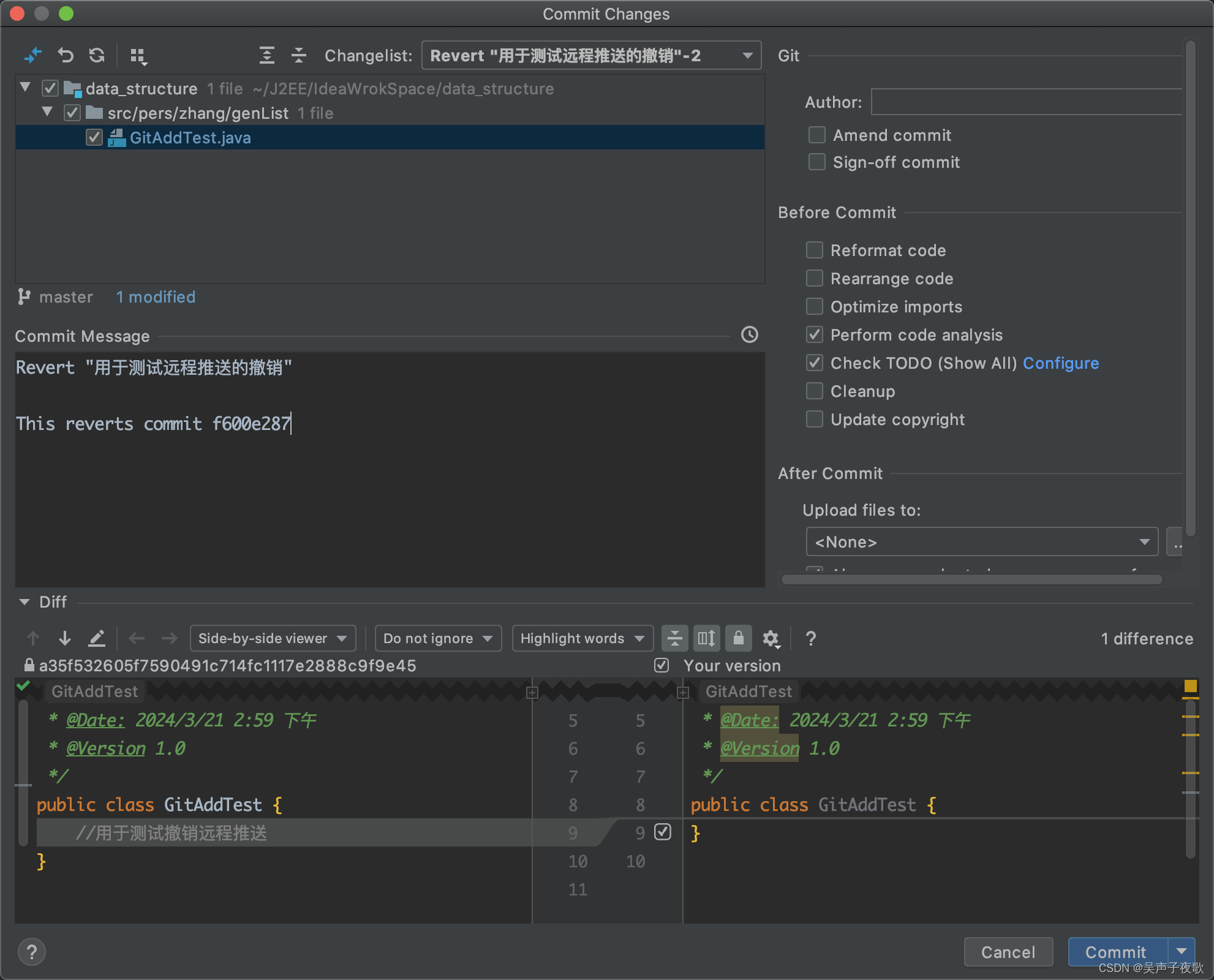
Task: Click the Author input field
Action: pyautogui.click(x=1027, y=102)
